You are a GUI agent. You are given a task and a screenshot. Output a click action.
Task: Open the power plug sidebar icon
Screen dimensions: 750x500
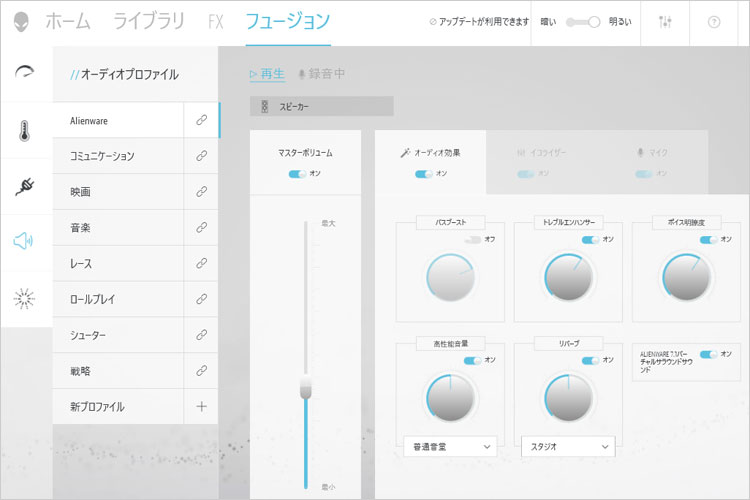click(x=24, y=186)
